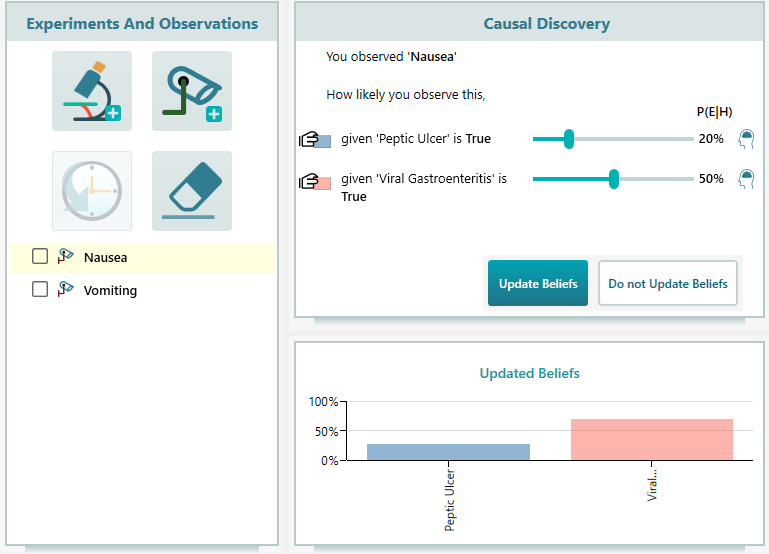Viewport: 769px width, 554px height.
Task: Click the add observation camera icon
Action: coord(192,91)
